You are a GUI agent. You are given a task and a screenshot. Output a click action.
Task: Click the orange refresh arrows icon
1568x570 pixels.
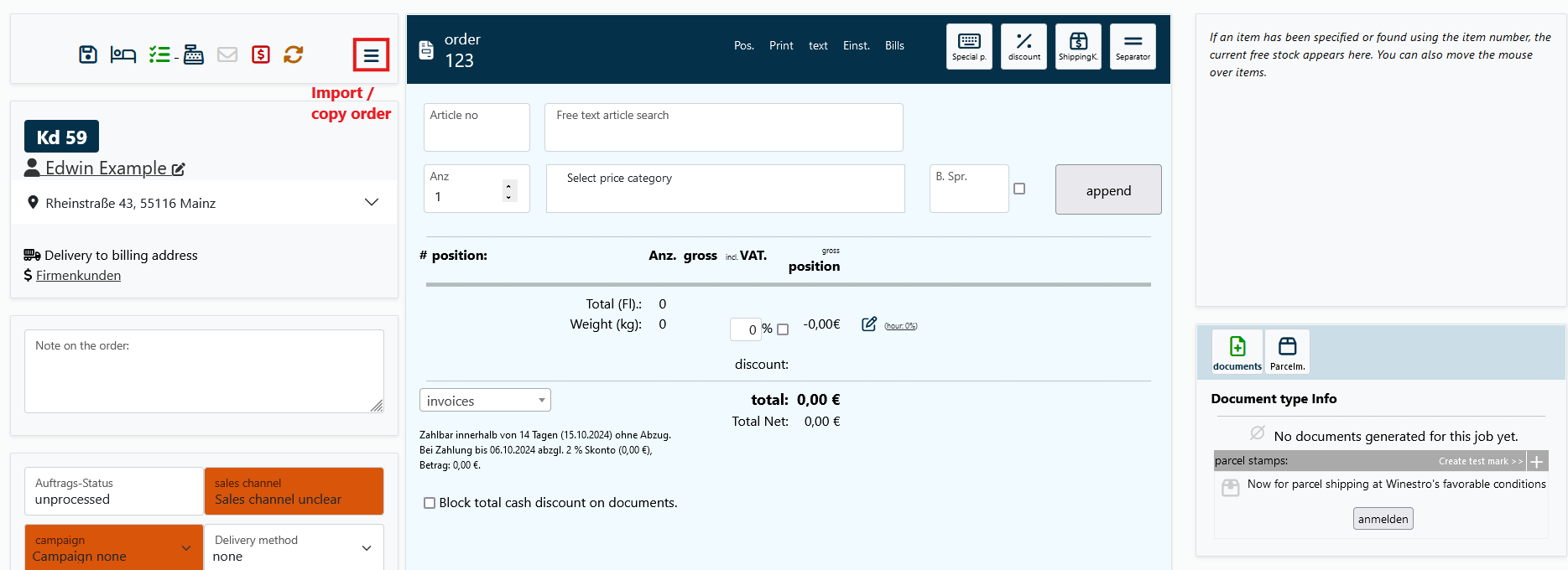coord(293,55)
